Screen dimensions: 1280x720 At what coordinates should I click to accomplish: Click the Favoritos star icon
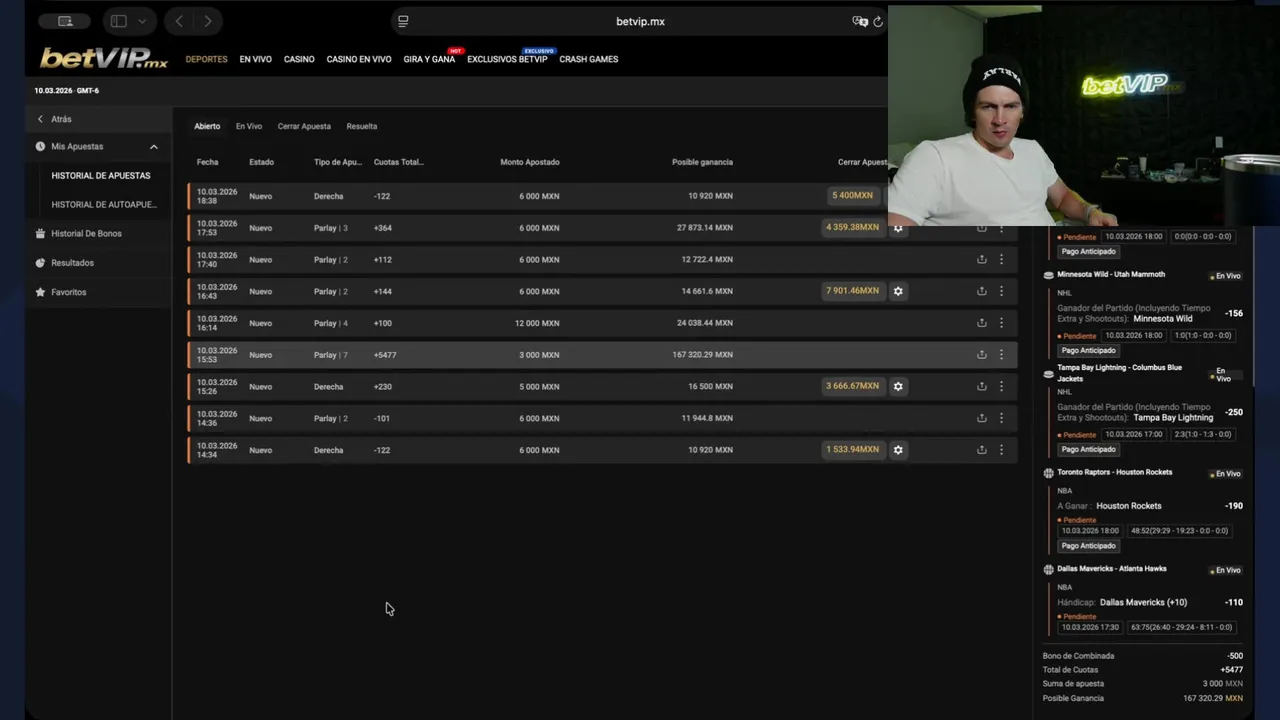(x=40, y=292)
